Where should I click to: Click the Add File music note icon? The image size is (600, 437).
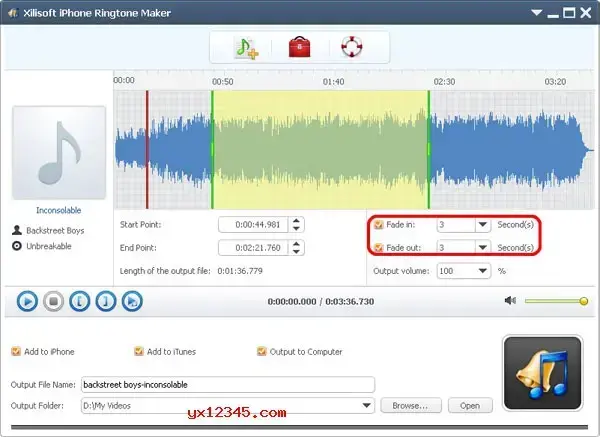click(x=246, y=48)
